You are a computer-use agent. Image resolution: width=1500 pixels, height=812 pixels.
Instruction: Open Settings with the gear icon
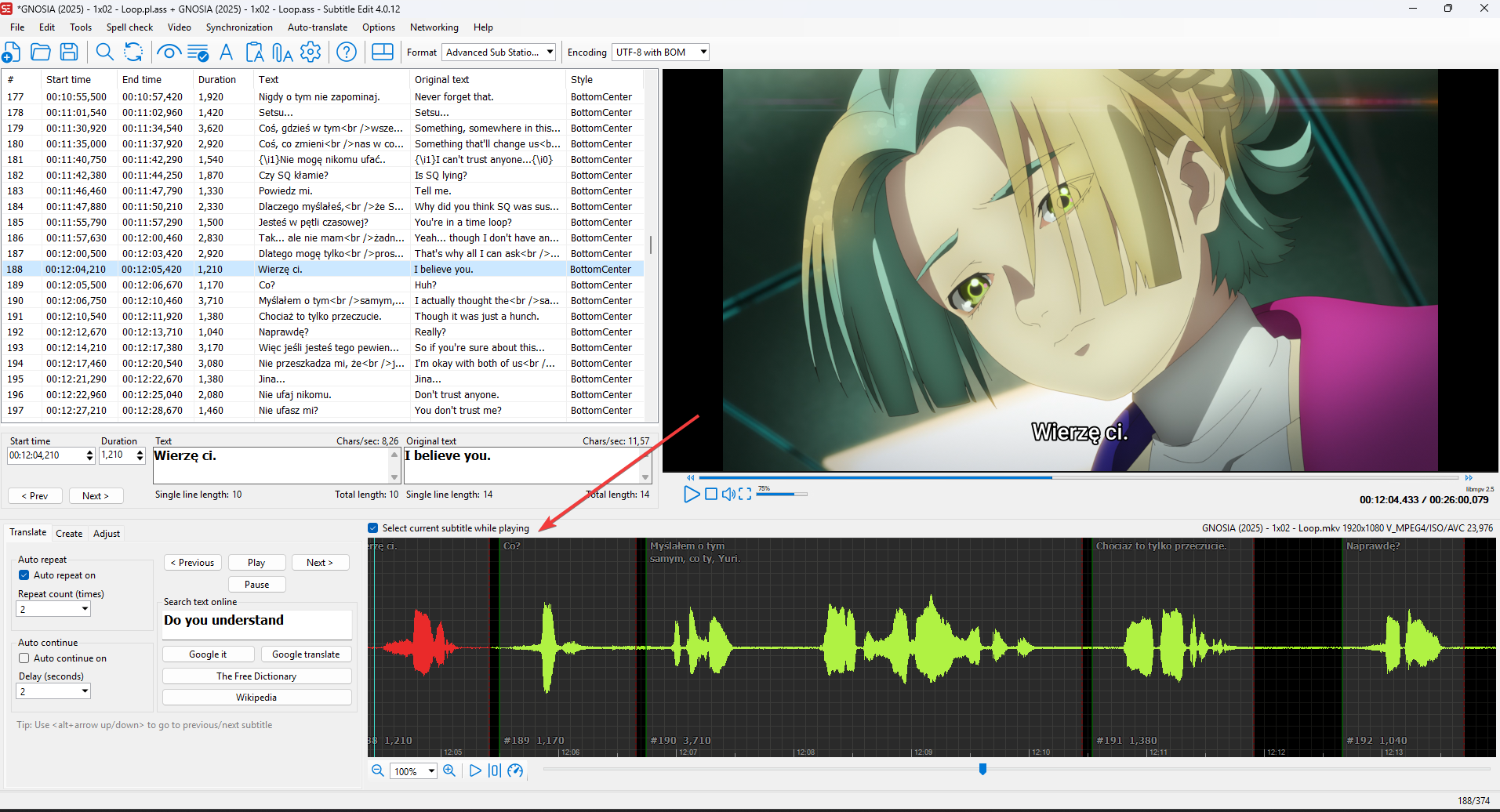(311, 53)
